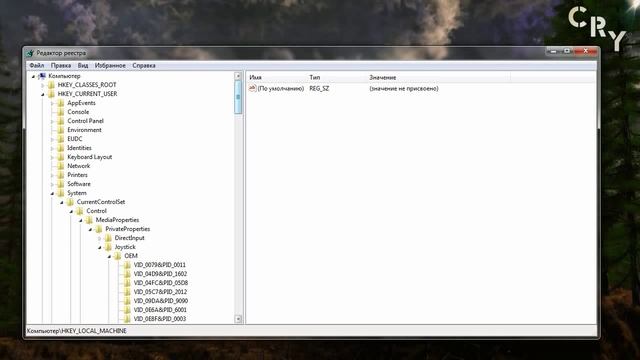Collapse the System tree node

(x=52, y=193)
